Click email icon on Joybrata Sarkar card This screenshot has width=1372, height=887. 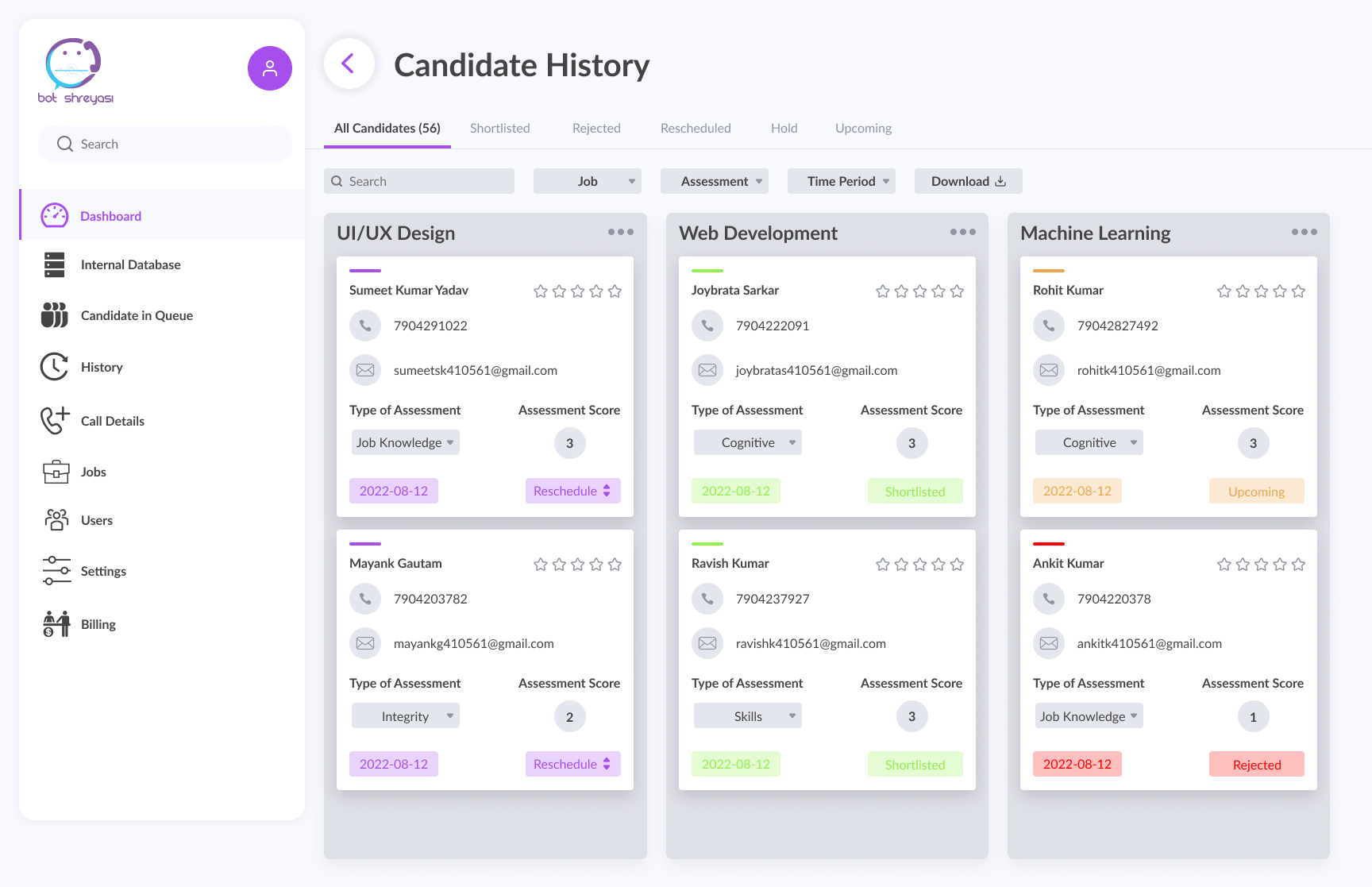click(707, 370)
